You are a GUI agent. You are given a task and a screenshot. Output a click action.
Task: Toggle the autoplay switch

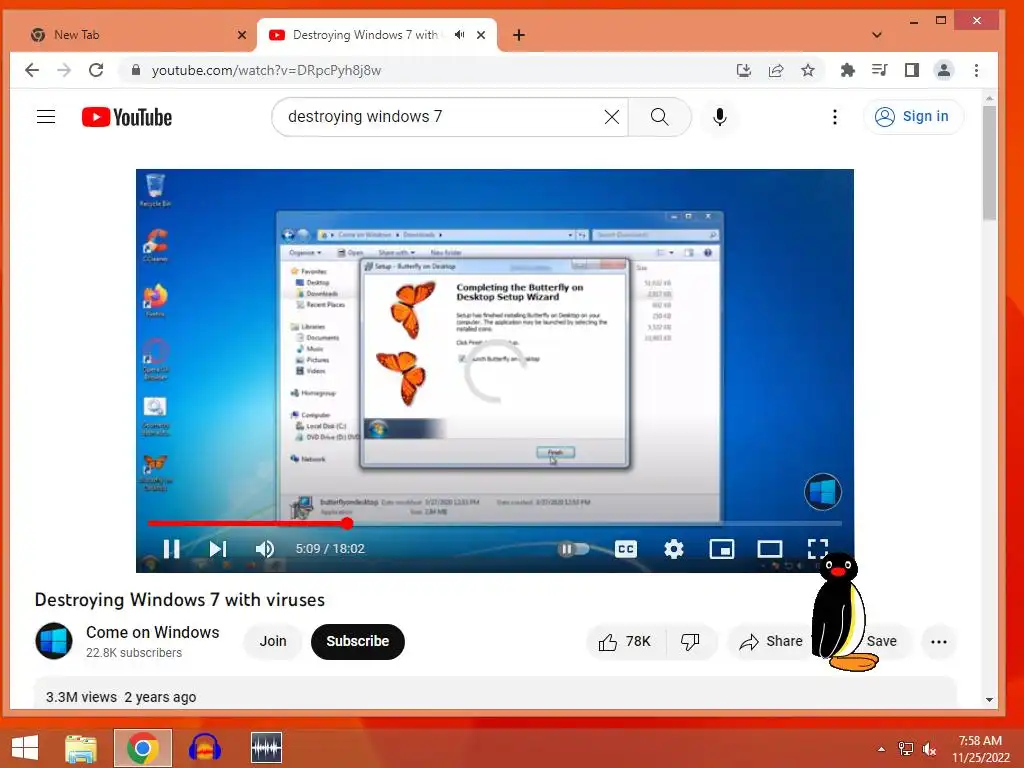(573, 549)
